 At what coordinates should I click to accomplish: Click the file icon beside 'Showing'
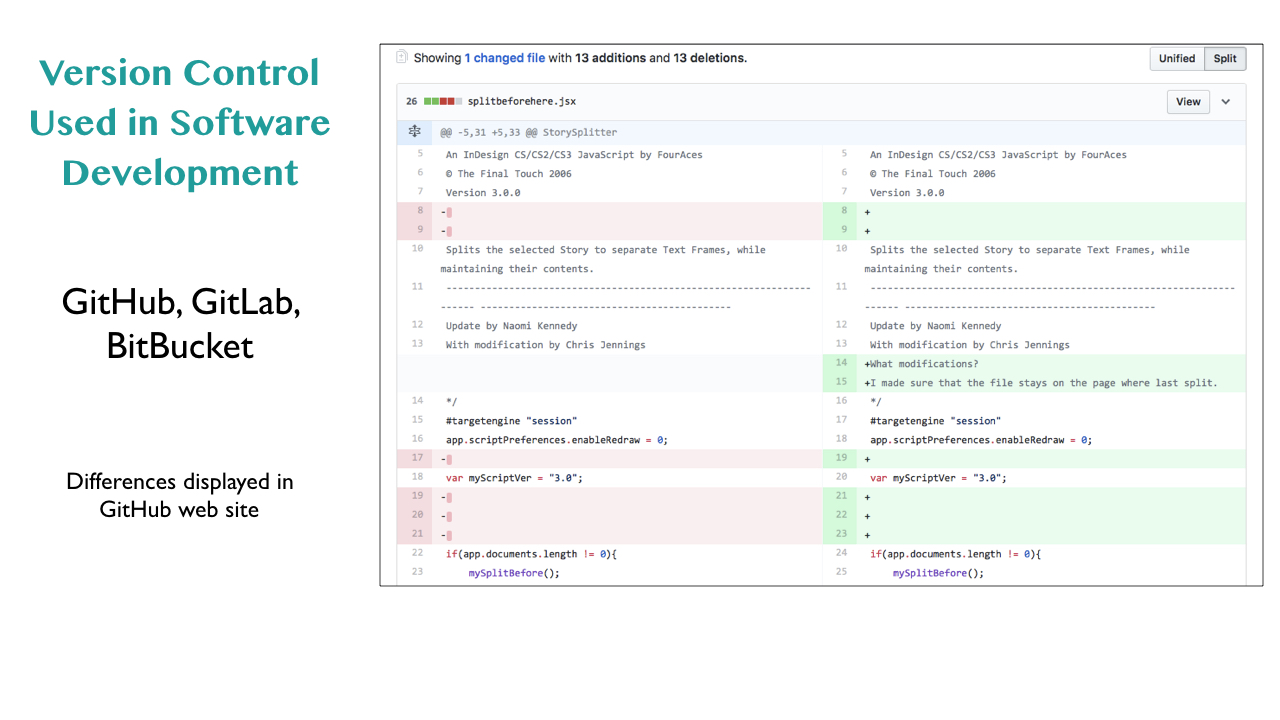[x=402, y=57]
